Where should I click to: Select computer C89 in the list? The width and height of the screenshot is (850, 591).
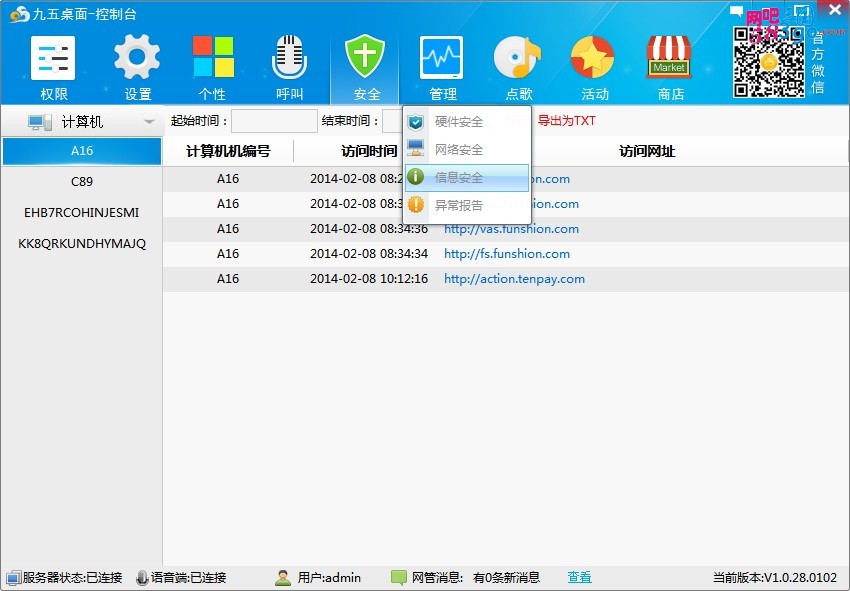[x=82, y=182]
